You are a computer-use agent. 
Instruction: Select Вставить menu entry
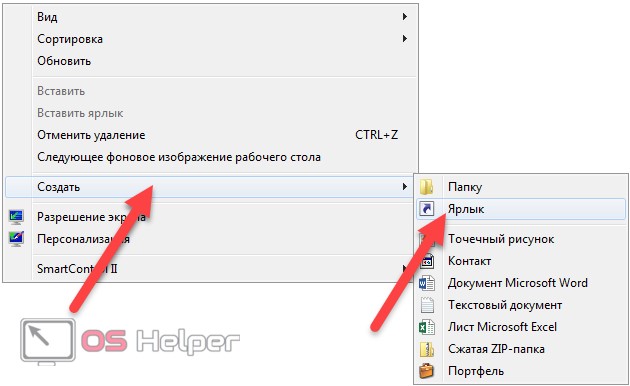(x=210, y=91)
